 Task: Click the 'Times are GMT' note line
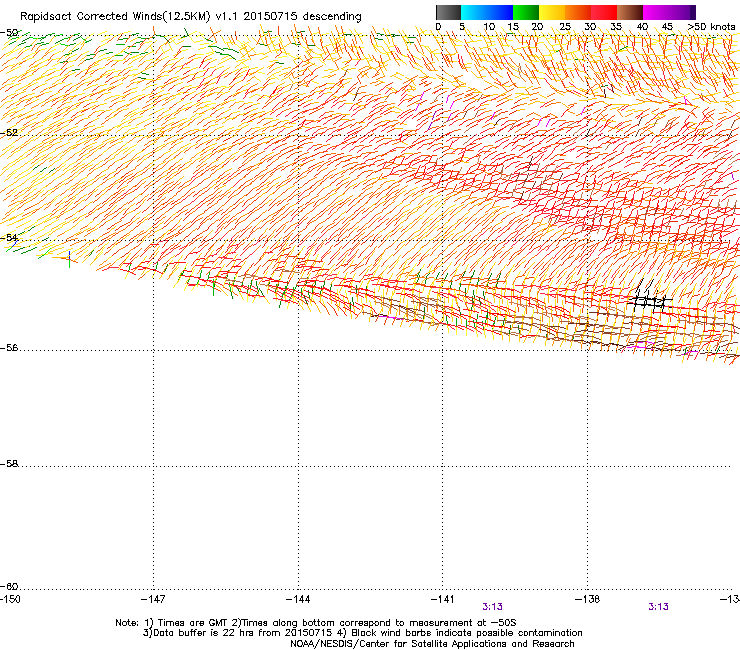[x=316, y=623]
